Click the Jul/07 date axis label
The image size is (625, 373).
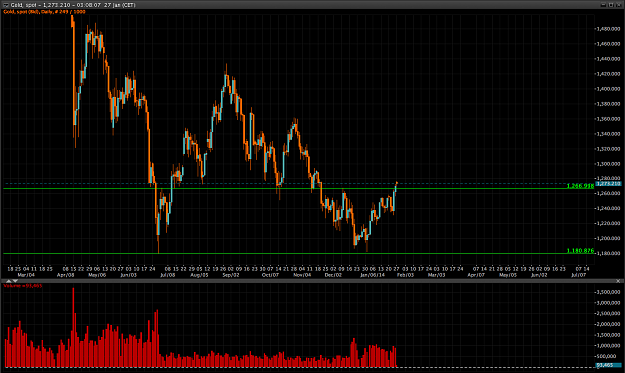click(x=578, y=275)
